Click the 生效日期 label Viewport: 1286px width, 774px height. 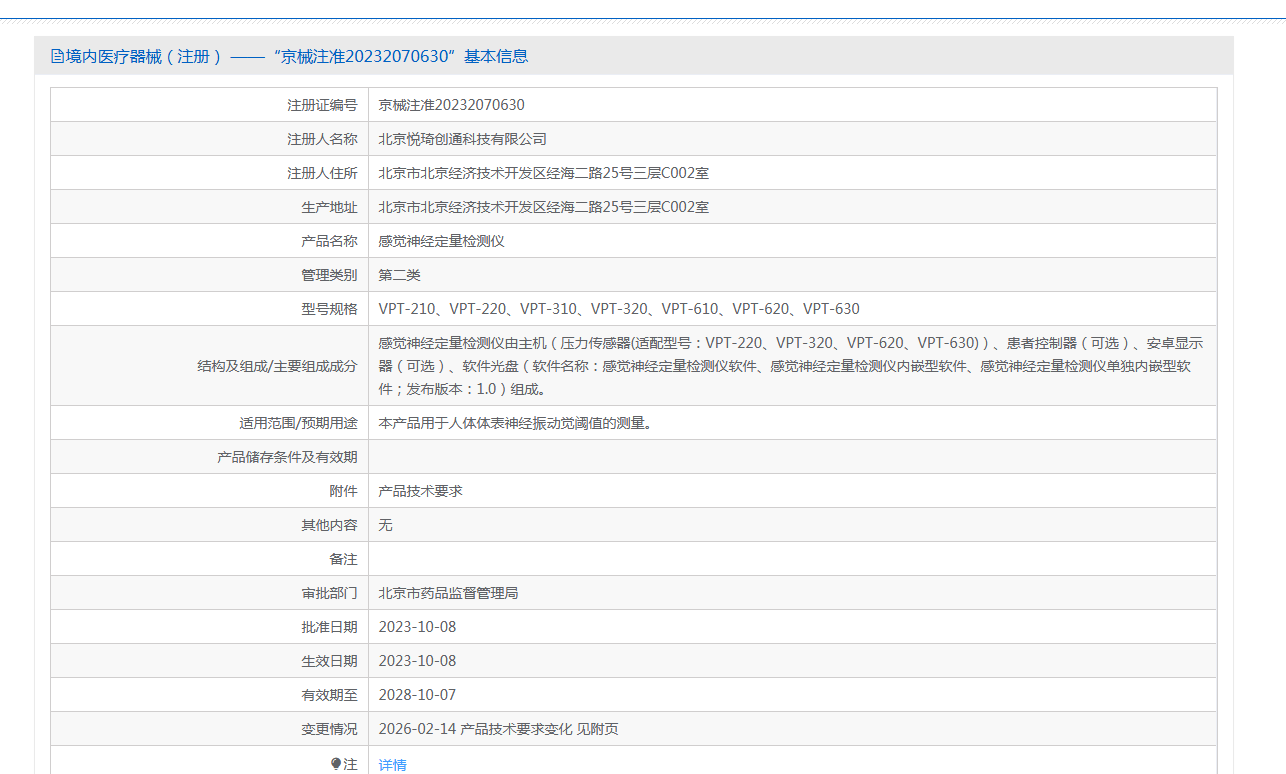(329, 661)
